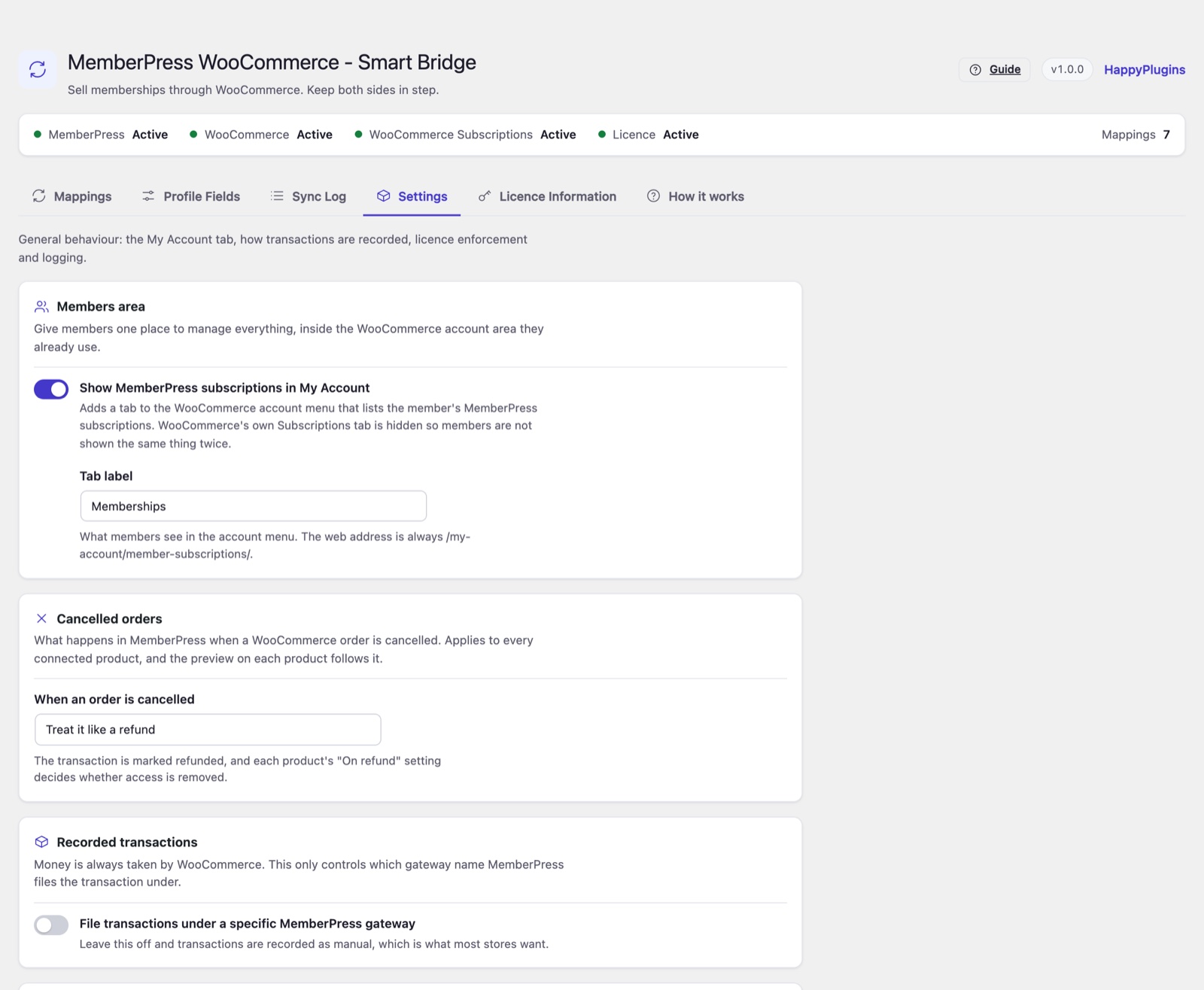Click the How it works help icon
The width and height of the screenshot is (1204, 990).
click(x=653, y=196)
